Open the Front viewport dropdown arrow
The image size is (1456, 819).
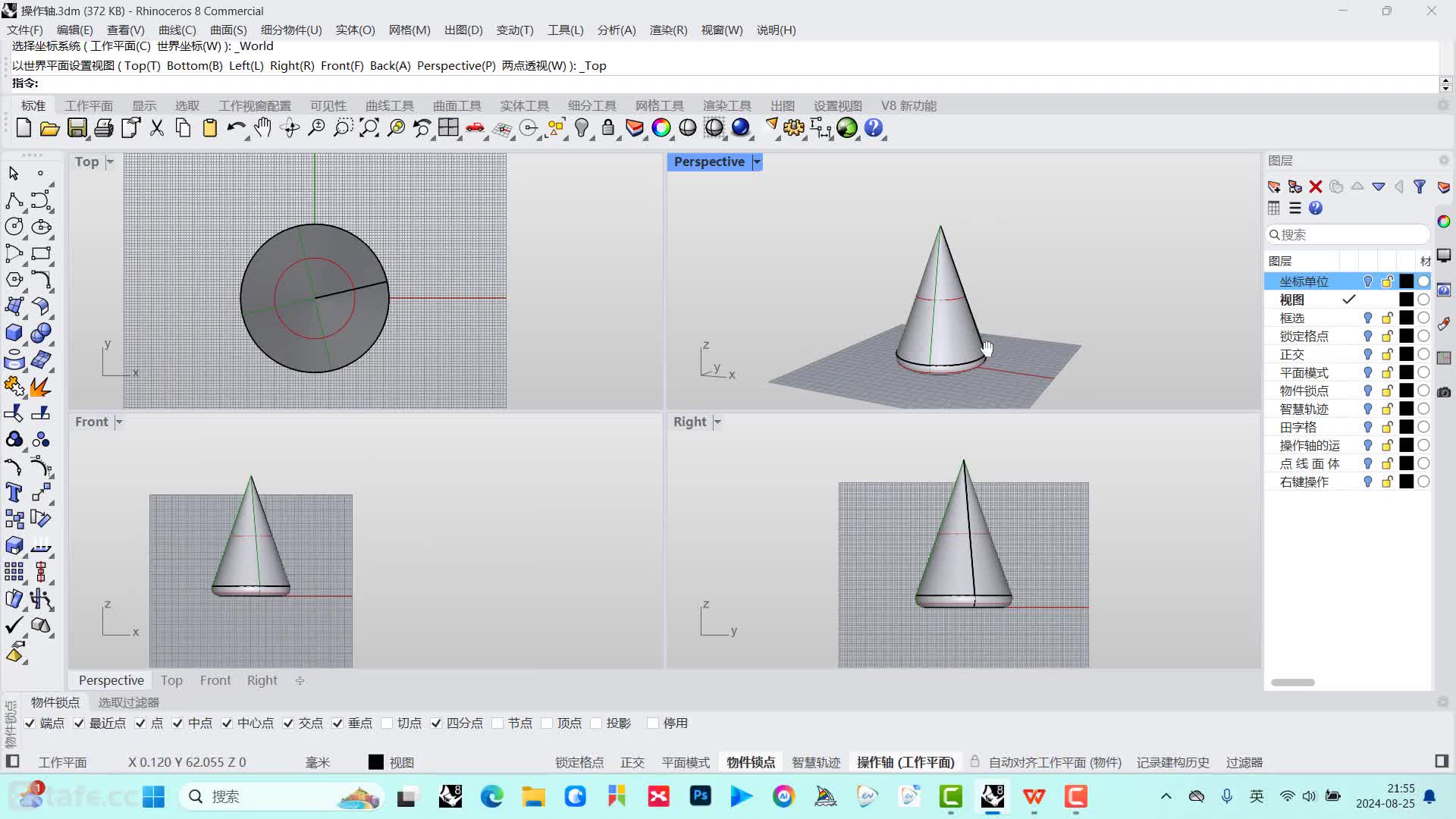point(119,422)
